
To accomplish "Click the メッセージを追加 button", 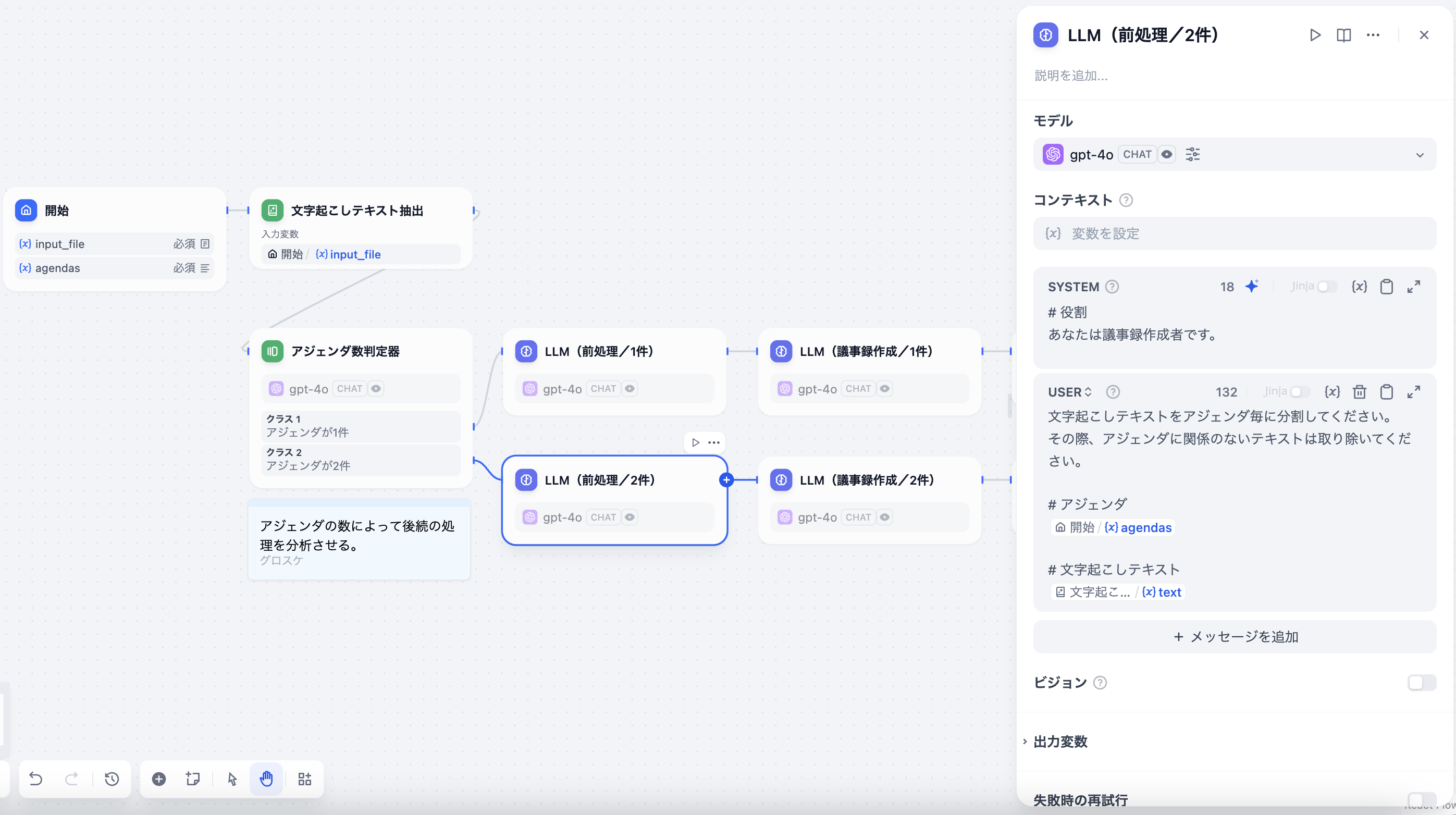I will pos(1235,636).
